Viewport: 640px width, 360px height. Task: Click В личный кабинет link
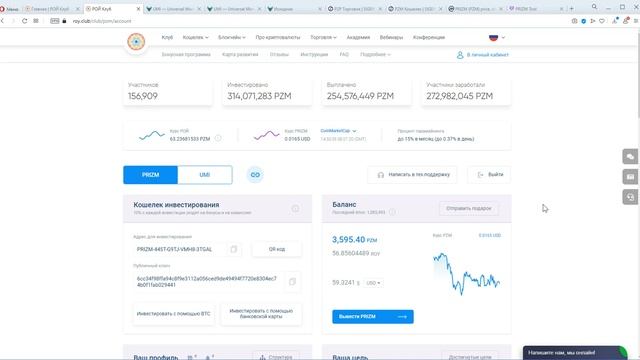pos(487,55)
